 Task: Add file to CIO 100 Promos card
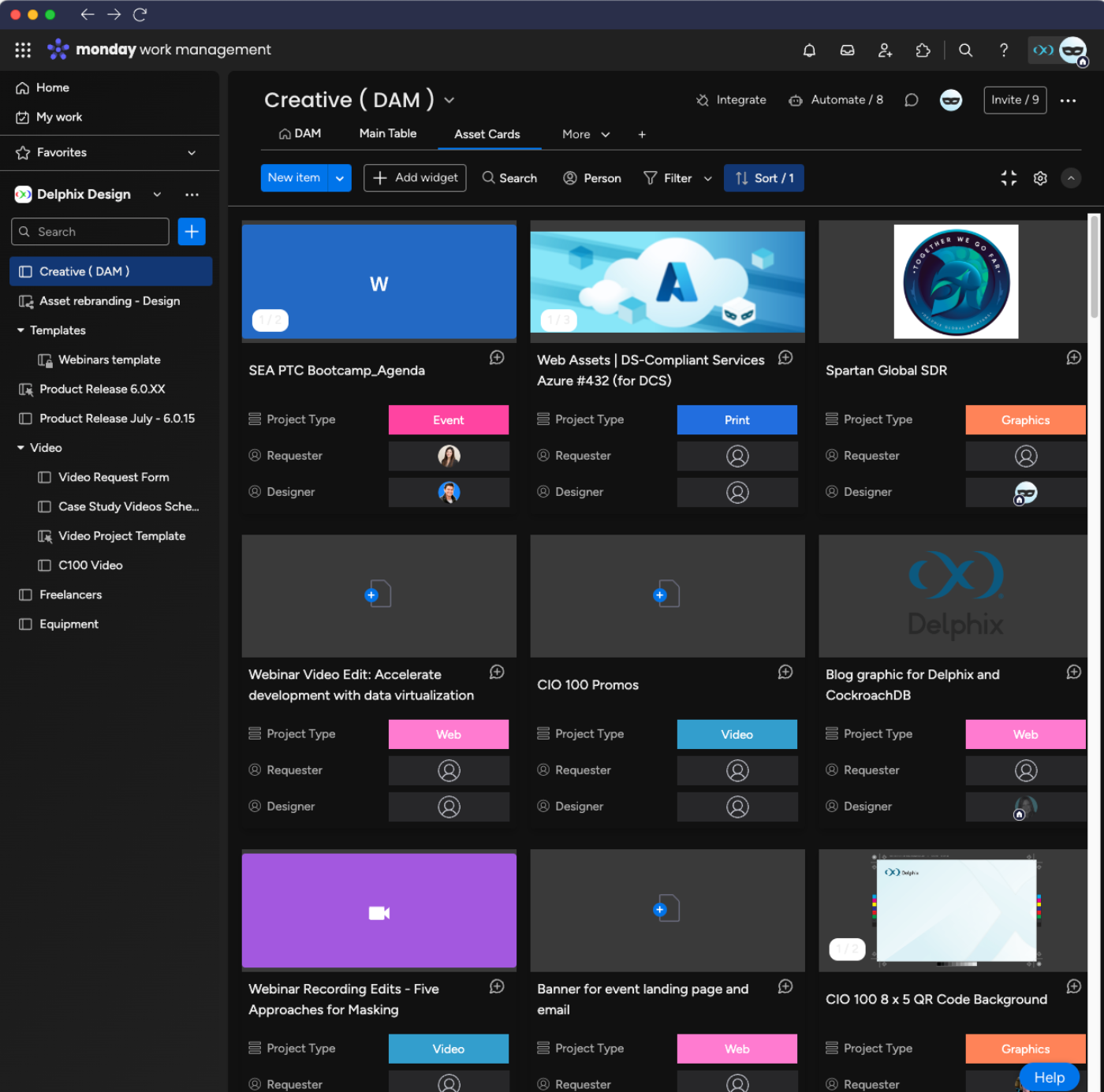[666, 594]
